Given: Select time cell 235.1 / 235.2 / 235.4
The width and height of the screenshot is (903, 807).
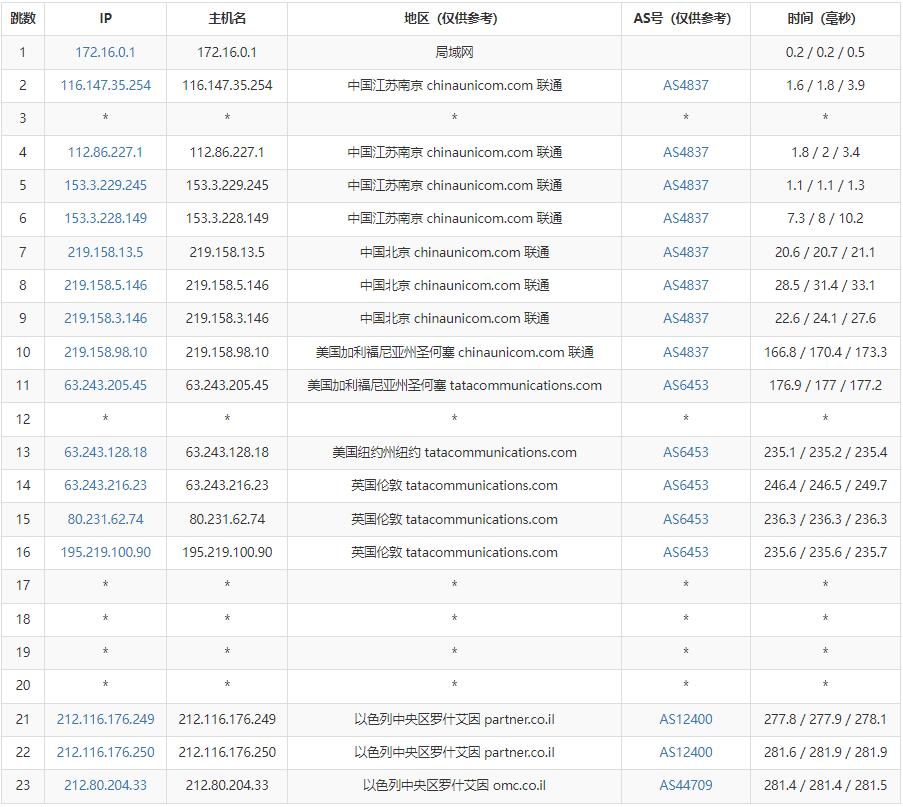Looking at the screenshot, I should [825, 452].
